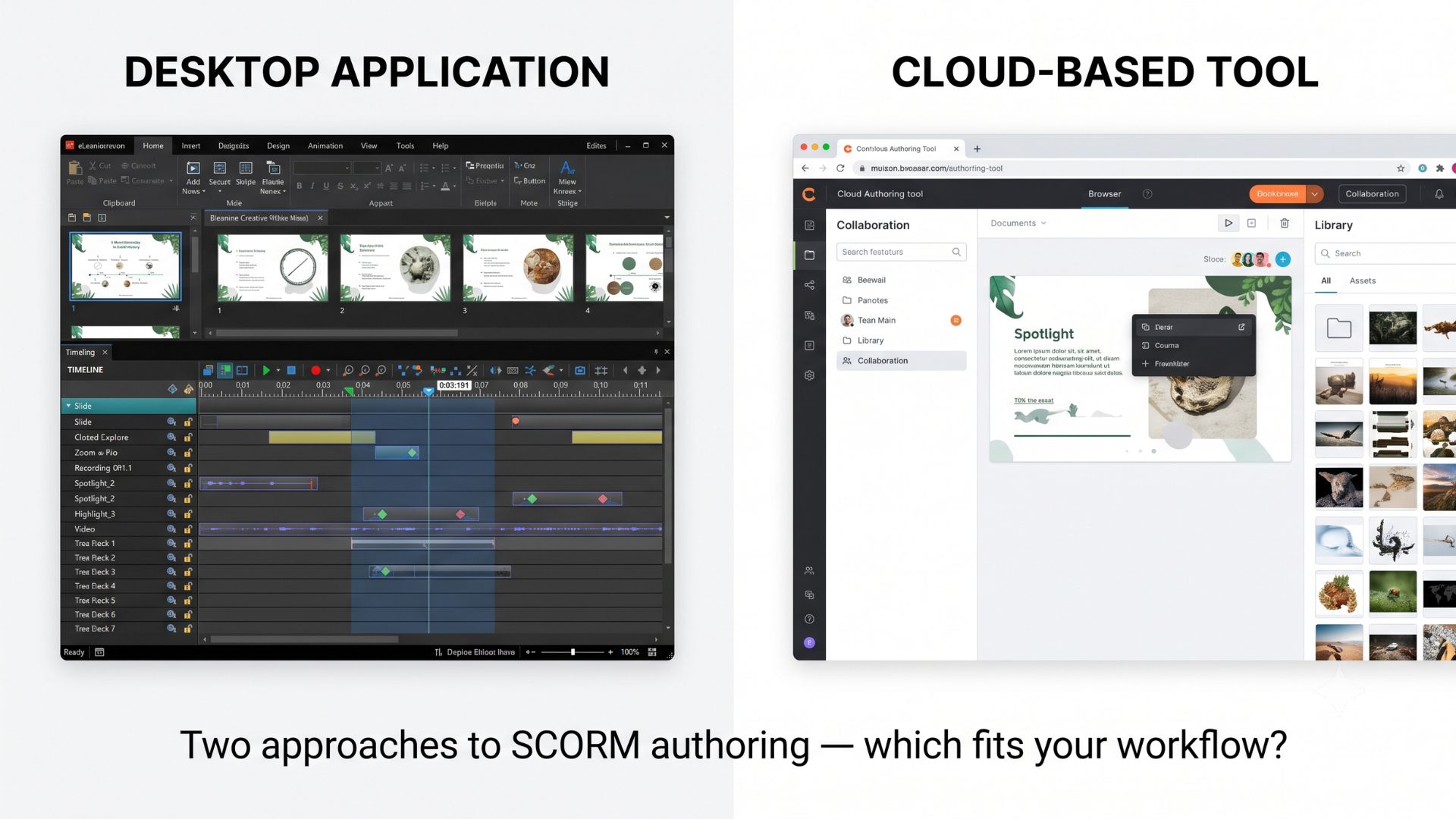Toggle the lock on the Trea Fleck 1 track
This screenshot has width=1456, height=819.
coord(188,544)
